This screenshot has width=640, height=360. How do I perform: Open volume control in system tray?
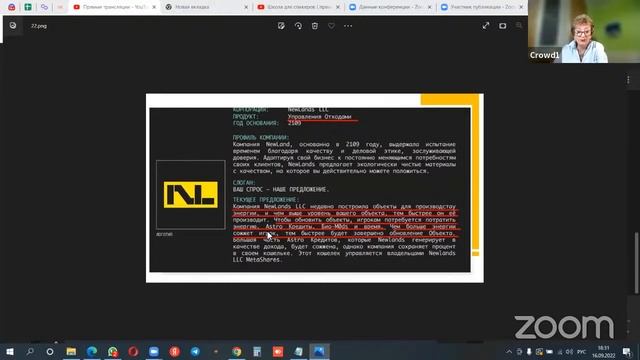click(569, 351)
